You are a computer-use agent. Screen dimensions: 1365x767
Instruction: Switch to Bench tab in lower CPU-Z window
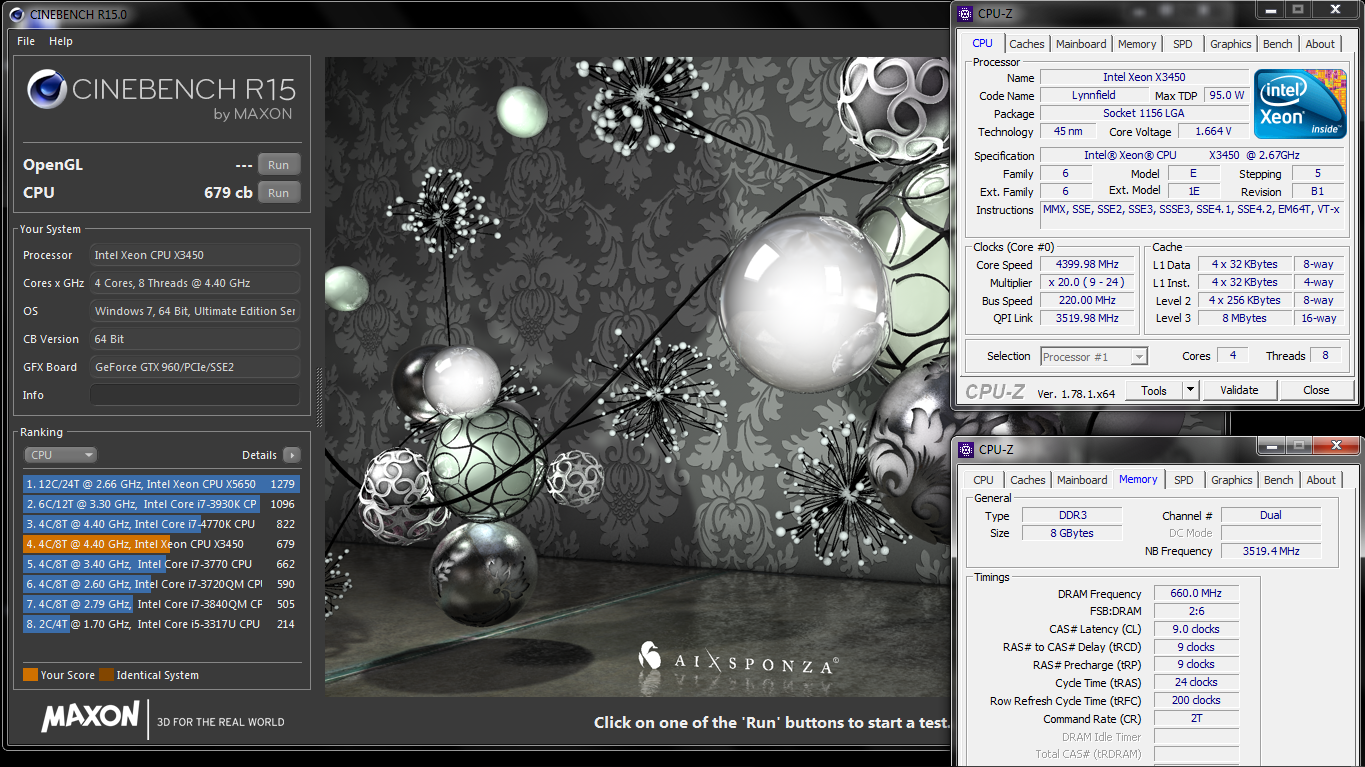(1278, 480)
